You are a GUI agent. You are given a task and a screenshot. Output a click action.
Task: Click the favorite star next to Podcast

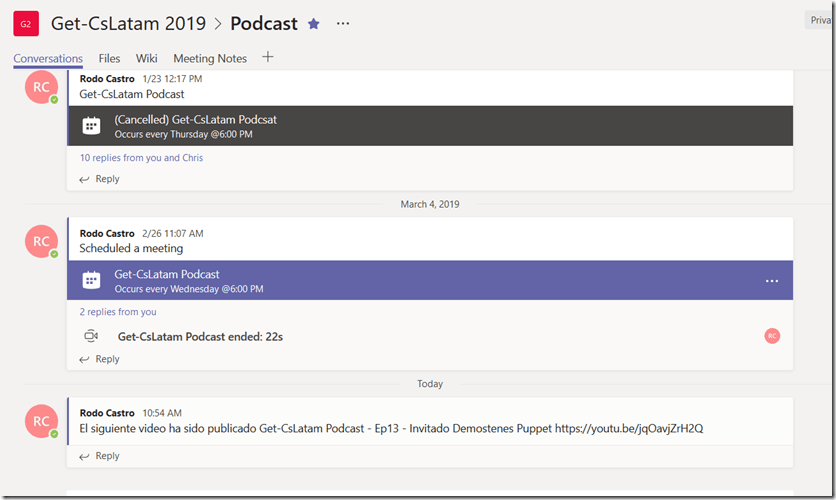point(314,23)
